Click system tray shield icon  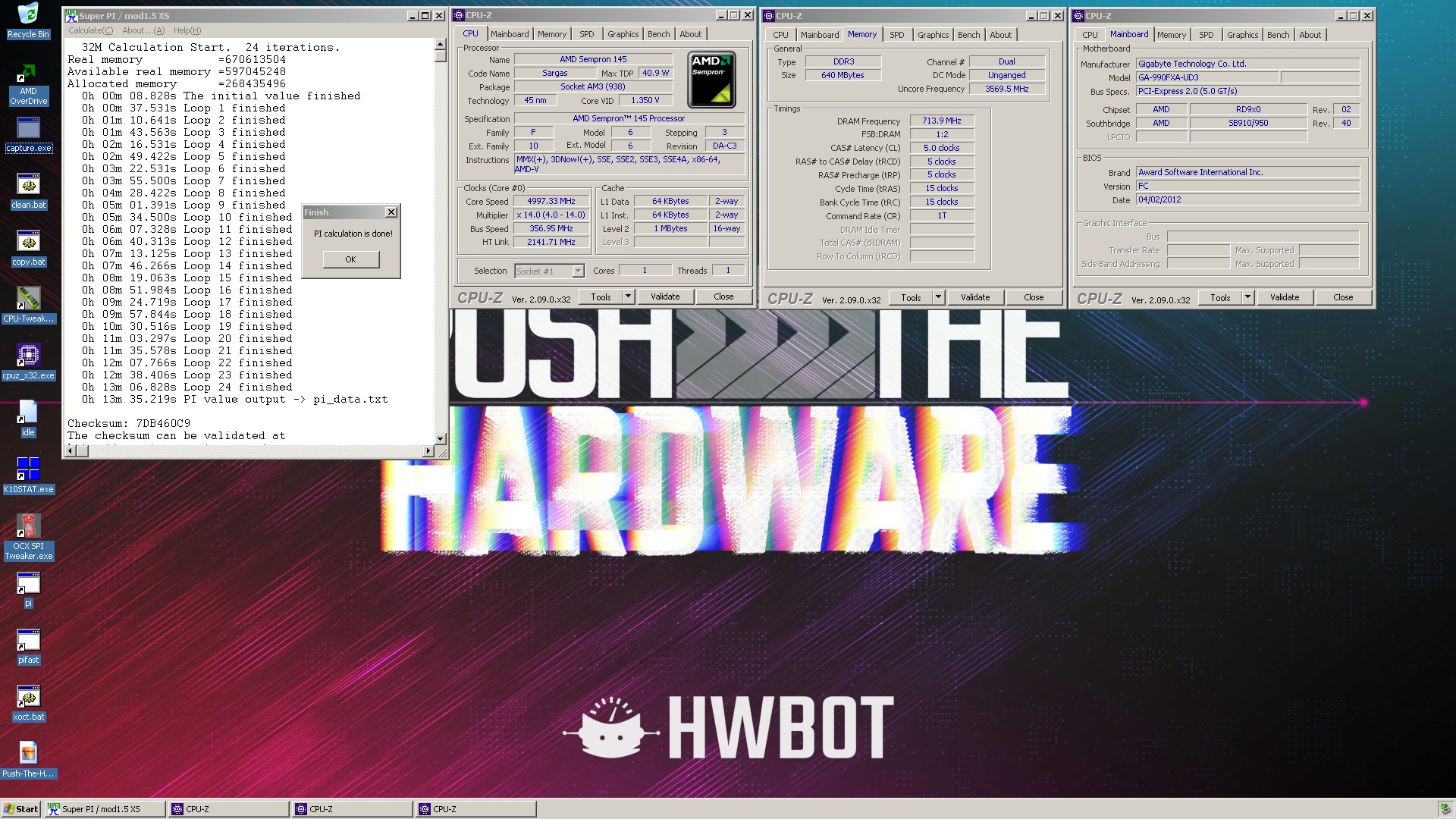[1445, 809]
